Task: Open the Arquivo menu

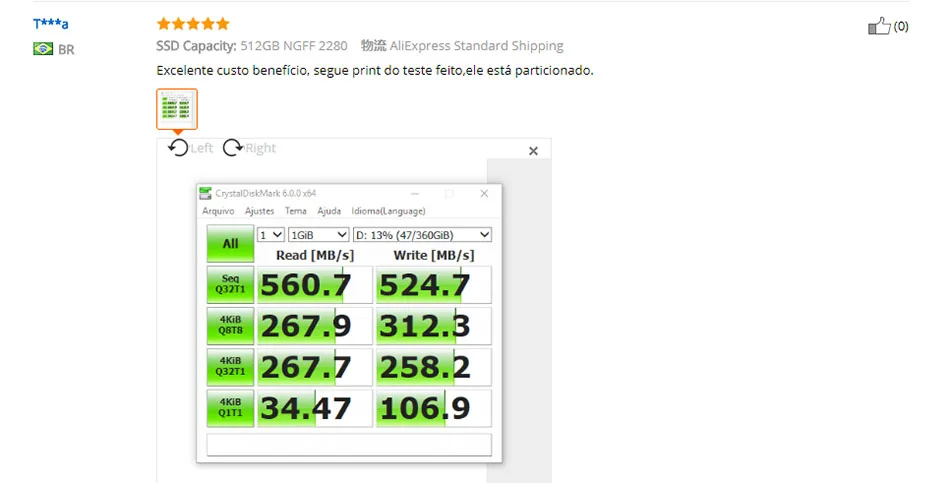Action: click(218, 211)
